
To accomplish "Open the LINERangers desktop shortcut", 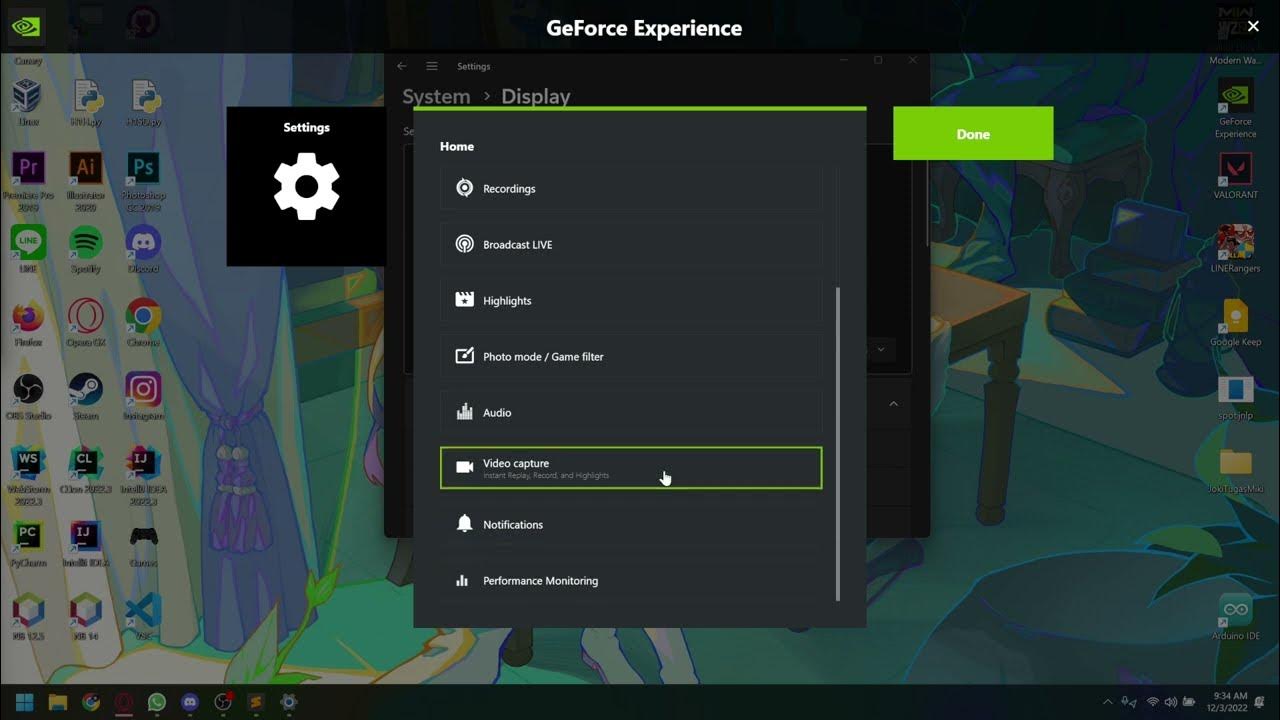I will [1236, 249].
